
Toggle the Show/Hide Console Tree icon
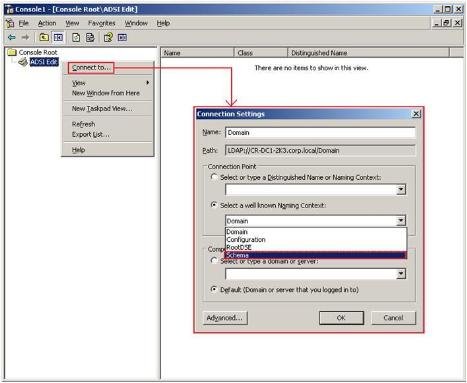point(58,37)
